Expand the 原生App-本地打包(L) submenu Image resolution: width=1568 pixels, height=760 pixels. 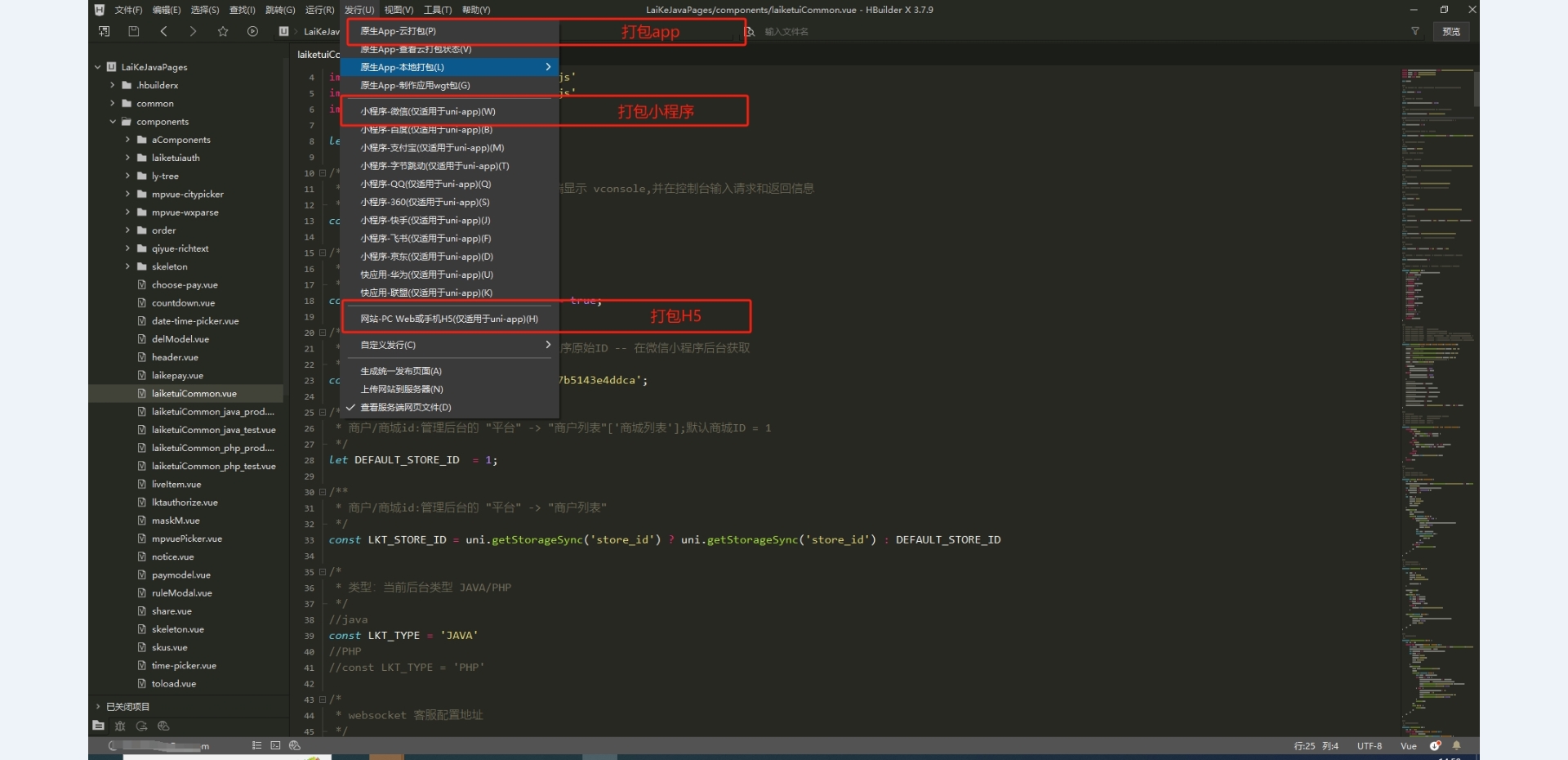(x=449, y=67)
